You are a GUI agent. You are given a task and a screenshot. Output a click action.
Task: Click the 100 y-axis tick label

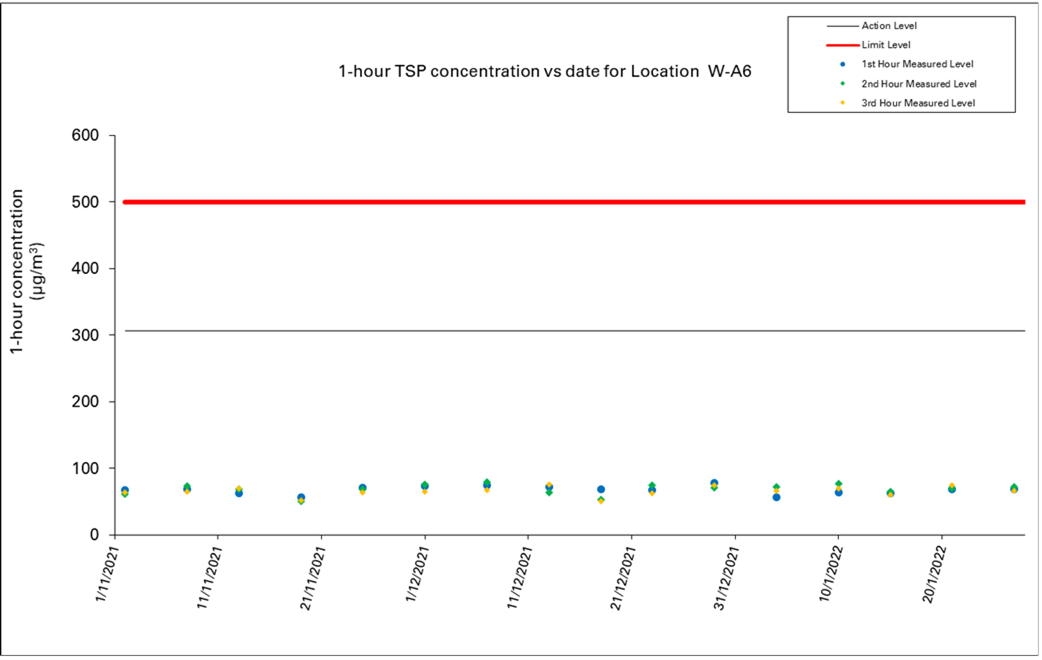[86, 469]
